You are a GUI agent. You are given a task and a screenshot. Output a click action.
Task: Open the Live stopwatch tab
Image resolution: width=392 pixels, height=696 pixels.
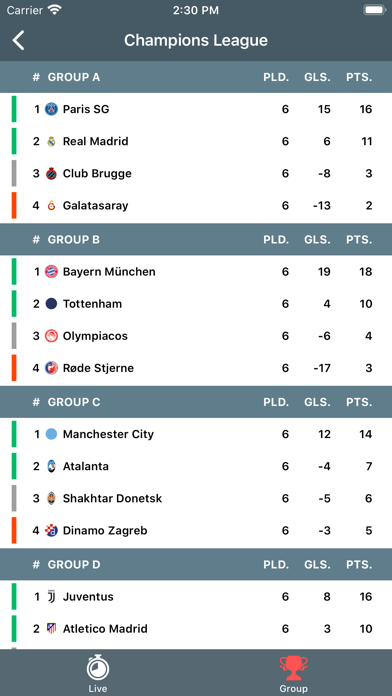tap(98, 673)
